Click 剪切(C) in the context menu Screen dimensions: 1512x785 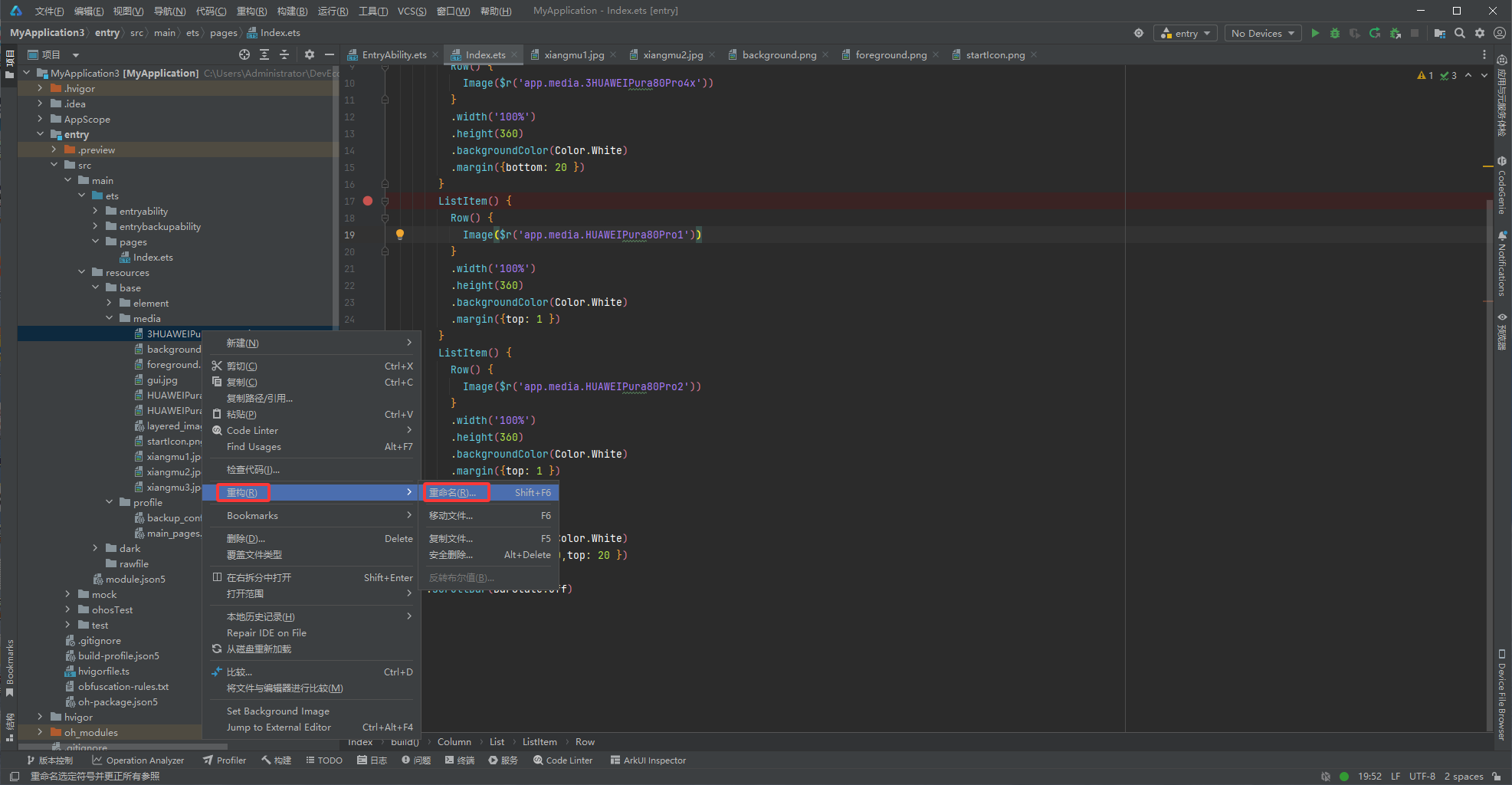tap(312, 366)
